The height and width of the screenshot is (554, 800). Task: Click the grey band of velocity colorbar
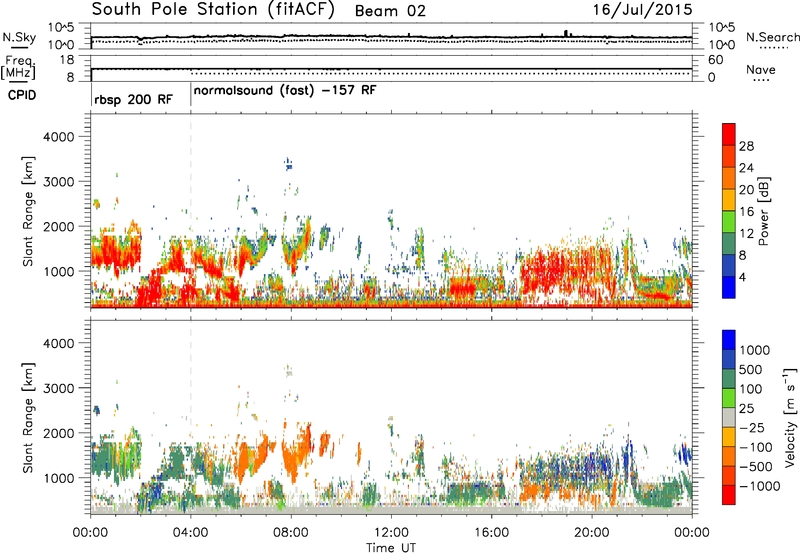coord(729,418)
